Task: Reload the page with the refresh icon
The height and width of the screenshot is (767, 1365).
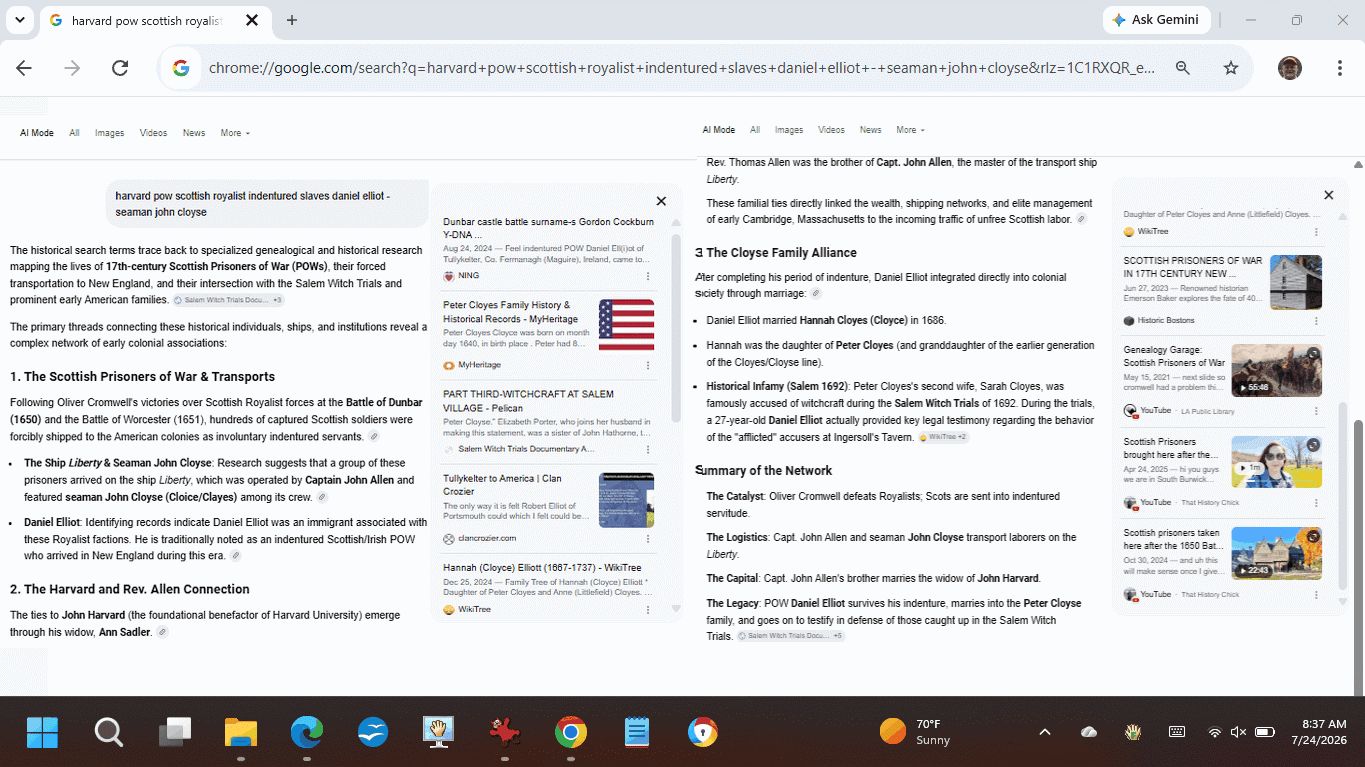Action: pos(120,68)
